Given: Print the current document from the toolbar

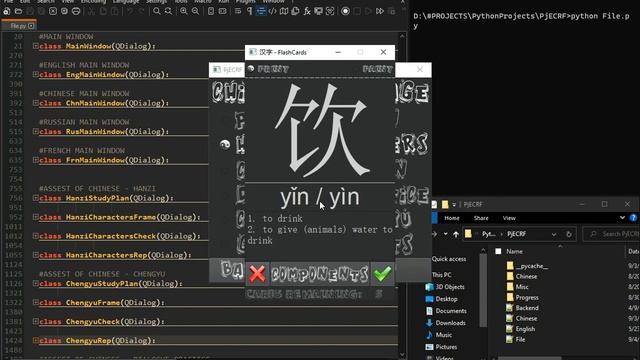Looking at the screenshot, I should click(76, 11).
